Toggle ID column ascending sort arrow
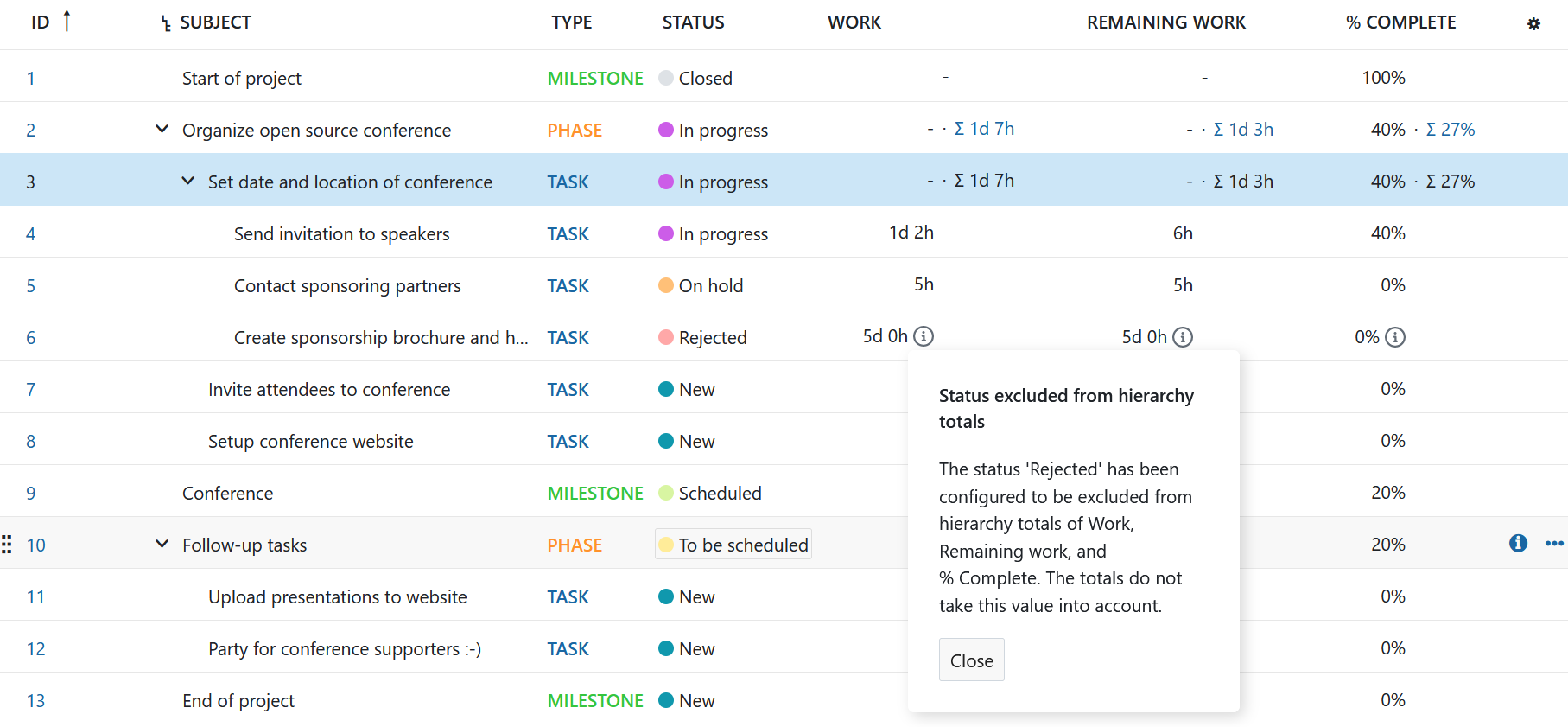The height and width of the screenshot is (727, 1568). pyautogui.click(x=67, y=21)
